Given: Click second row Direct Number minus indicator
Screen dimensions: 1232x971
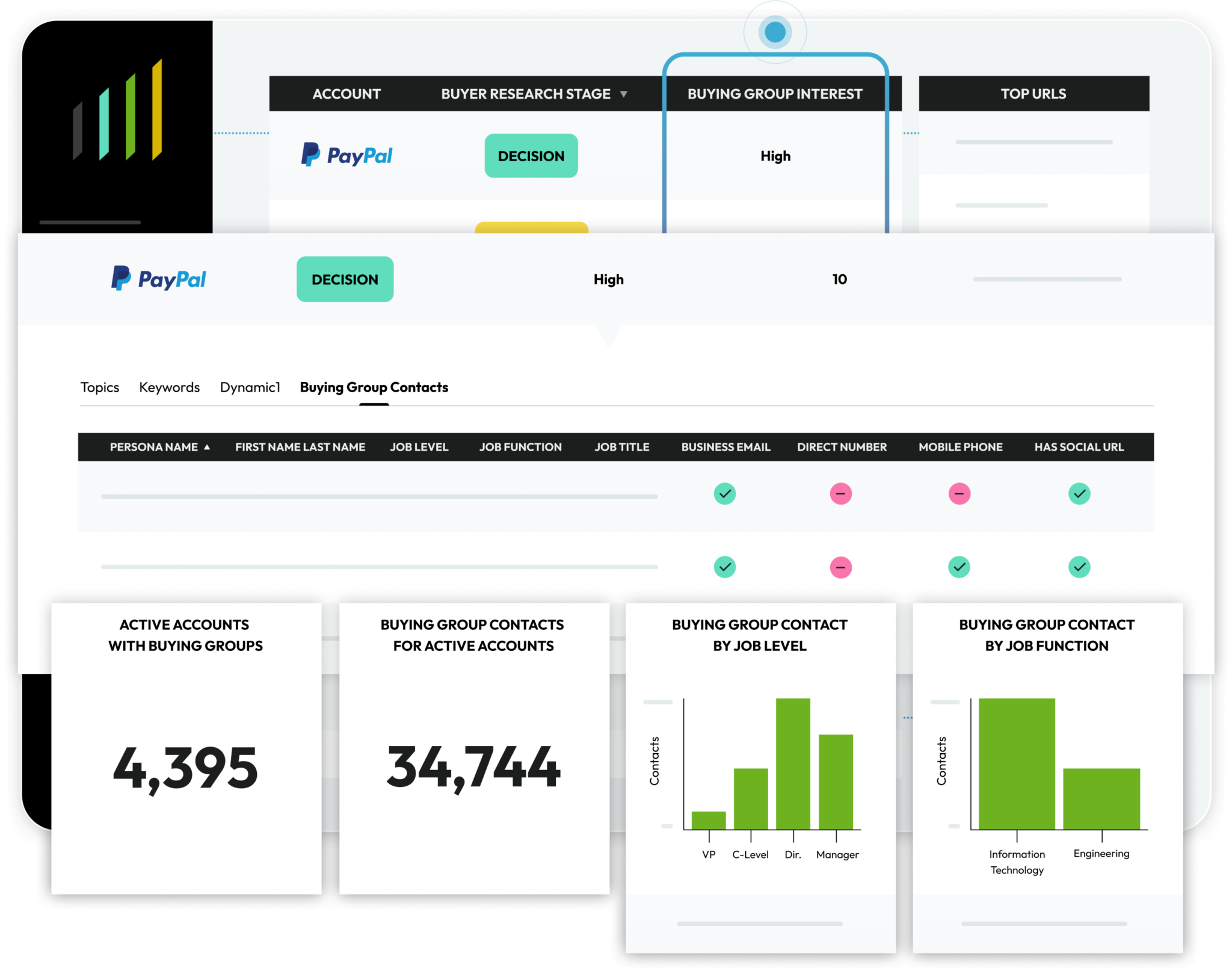Looking at the screenshot, I should tap(840, 567).
